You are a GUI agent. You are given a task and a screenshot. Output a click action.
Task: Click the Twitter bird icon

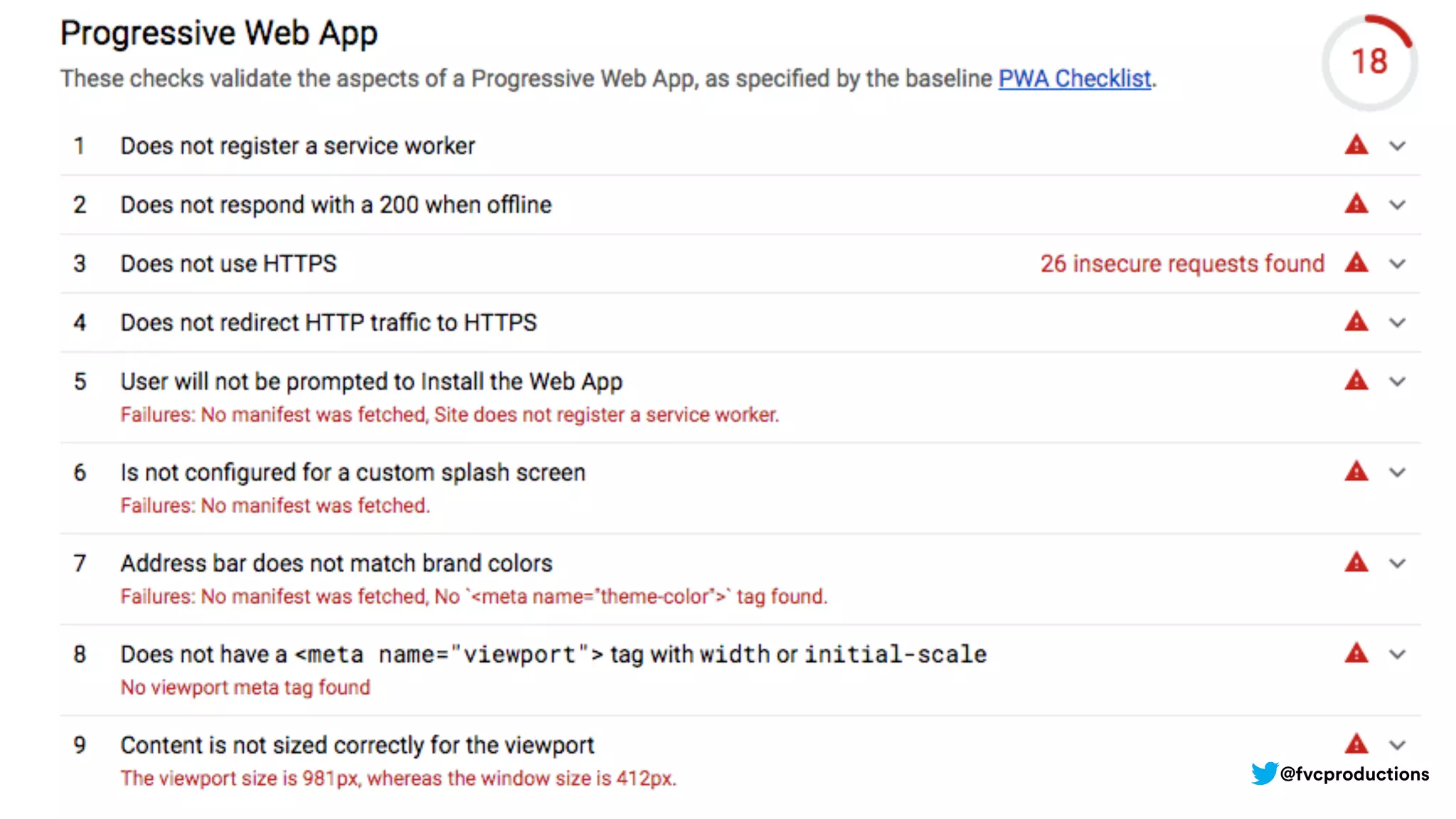pos(1264,773)
